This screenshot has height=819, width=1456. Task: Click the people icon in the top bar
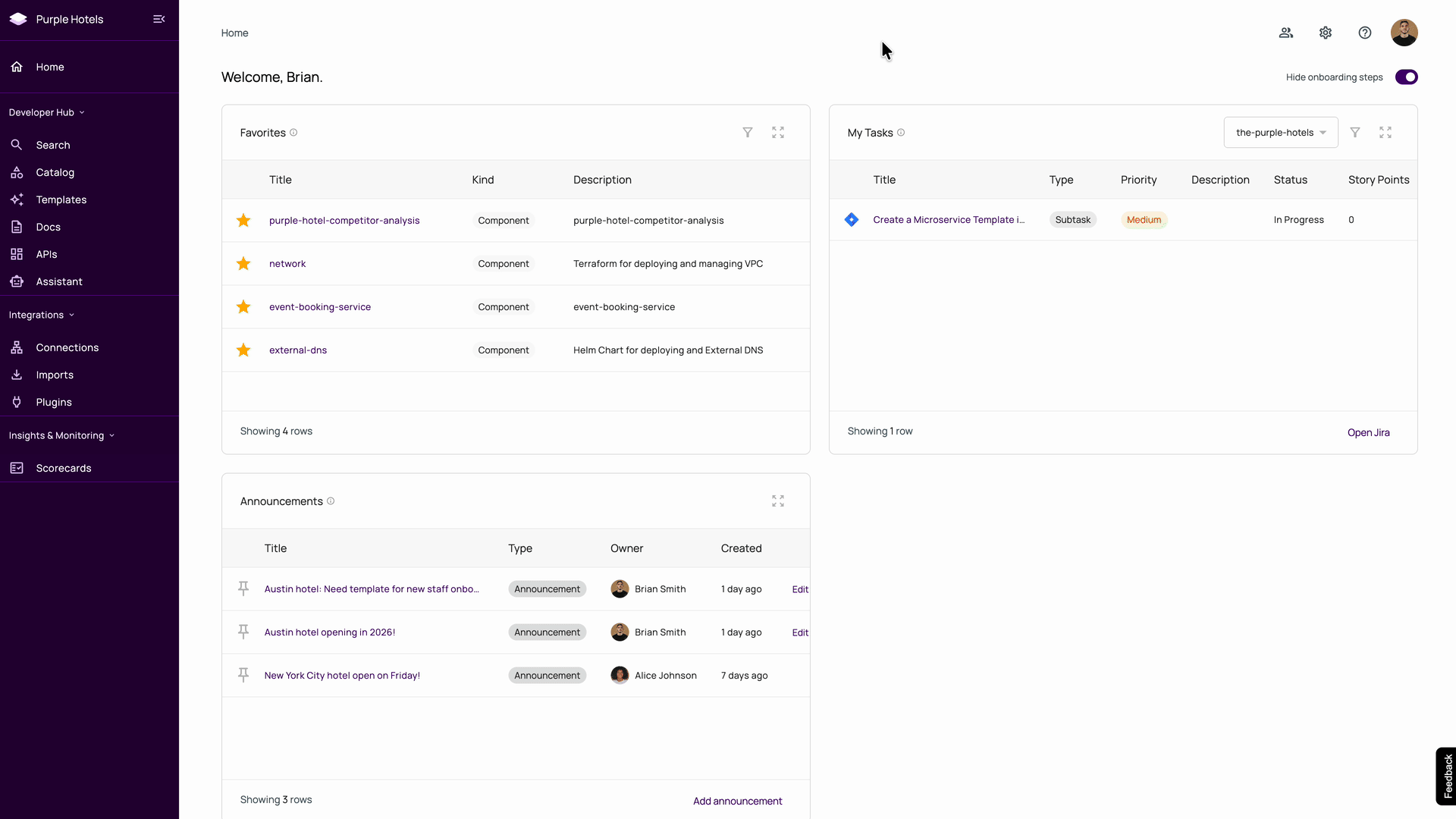1286,33
